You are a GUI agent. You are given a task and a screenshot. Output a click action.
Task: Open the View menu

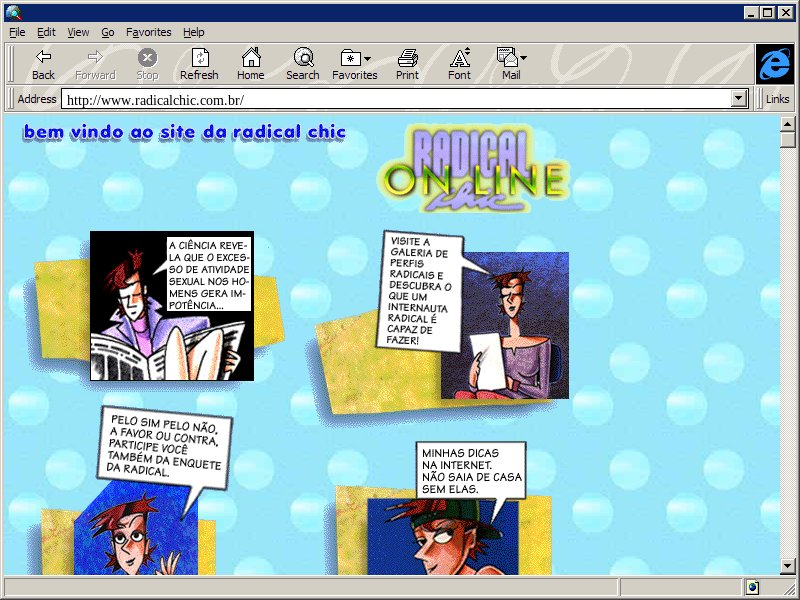78,32
